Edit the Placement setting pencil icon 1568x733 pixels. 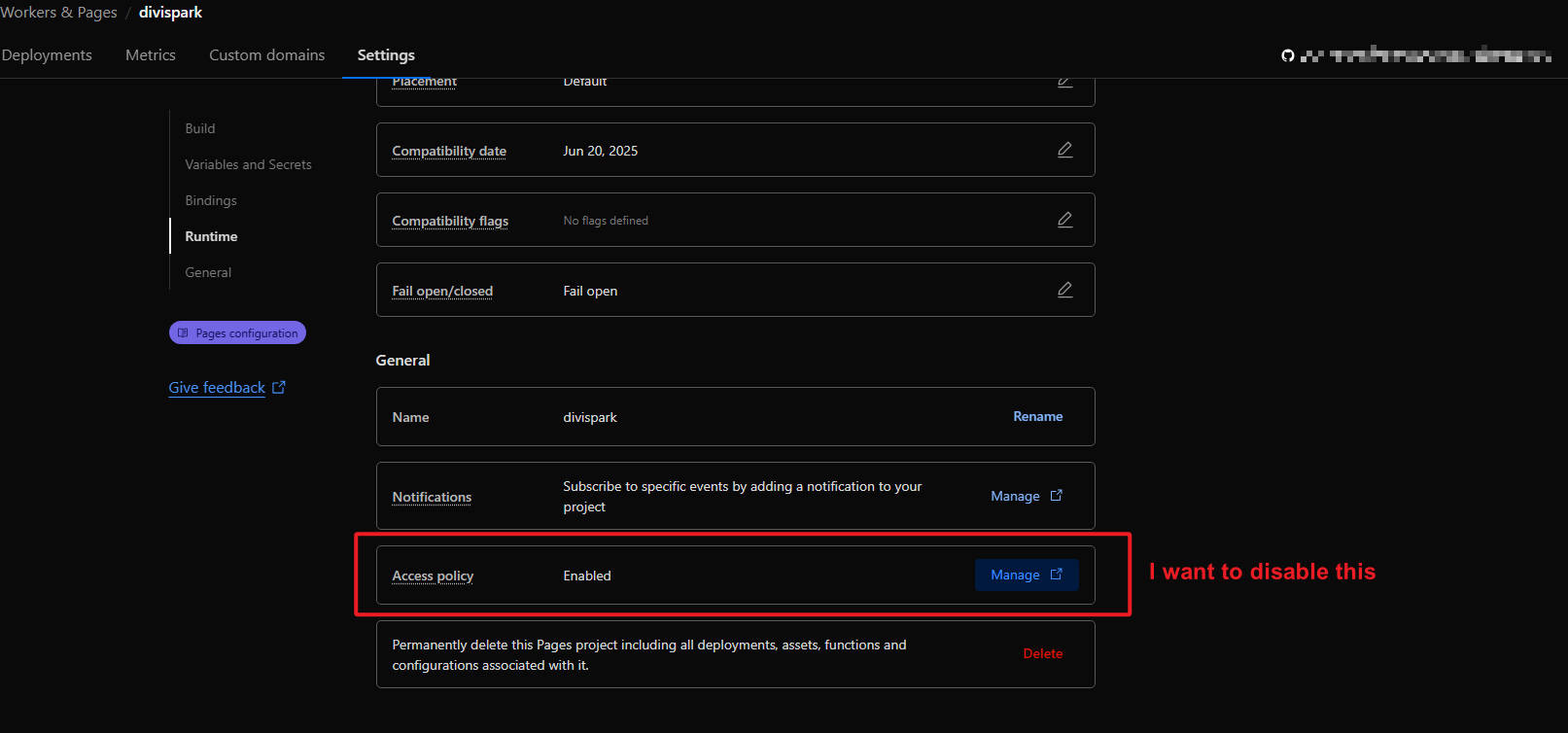click(1064, 82)
